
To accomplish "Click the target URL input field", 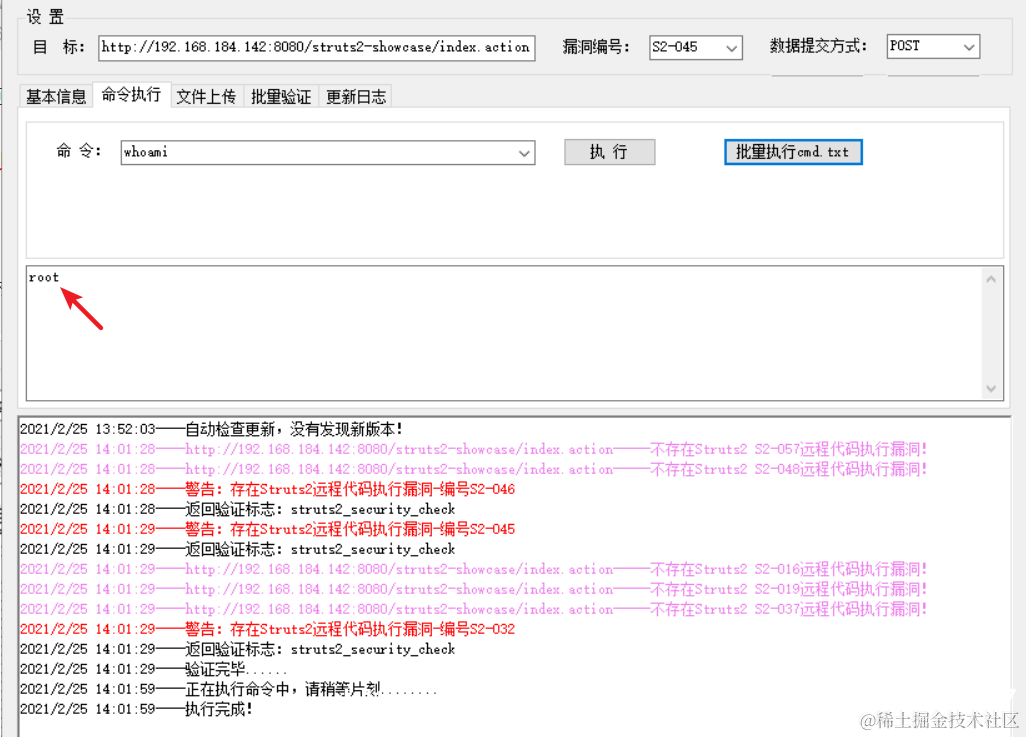I will coord(317,48).
